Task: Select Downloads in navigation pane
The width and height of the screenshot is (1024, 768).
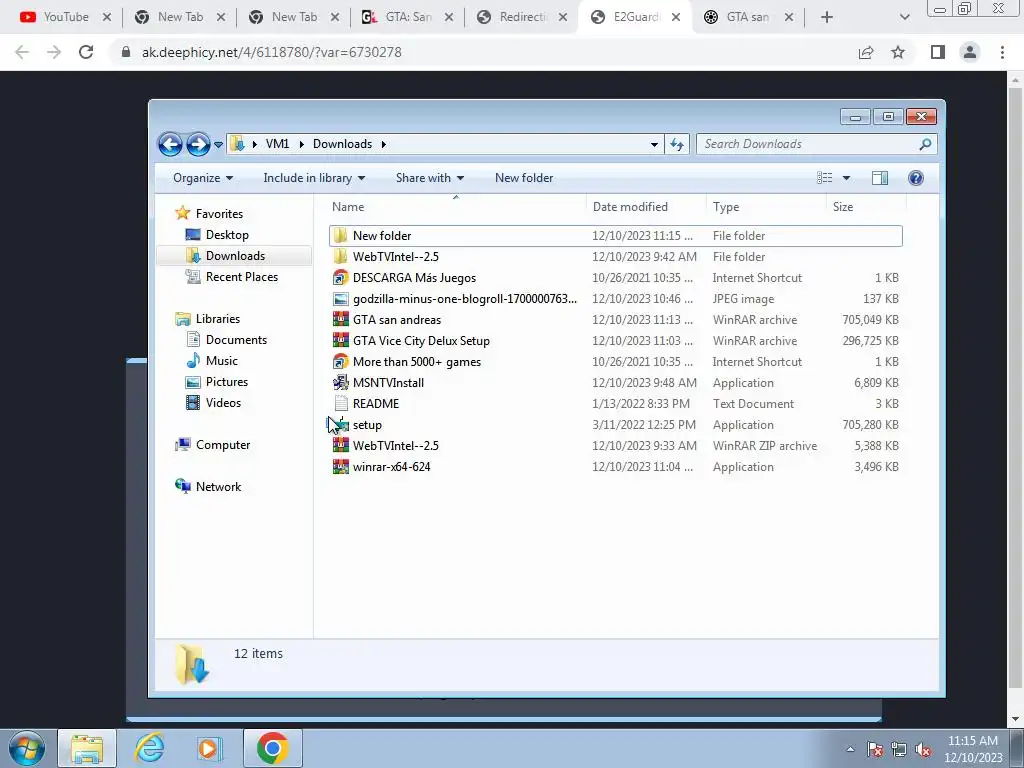Action: pyautogui.click(x=235, y=256)
